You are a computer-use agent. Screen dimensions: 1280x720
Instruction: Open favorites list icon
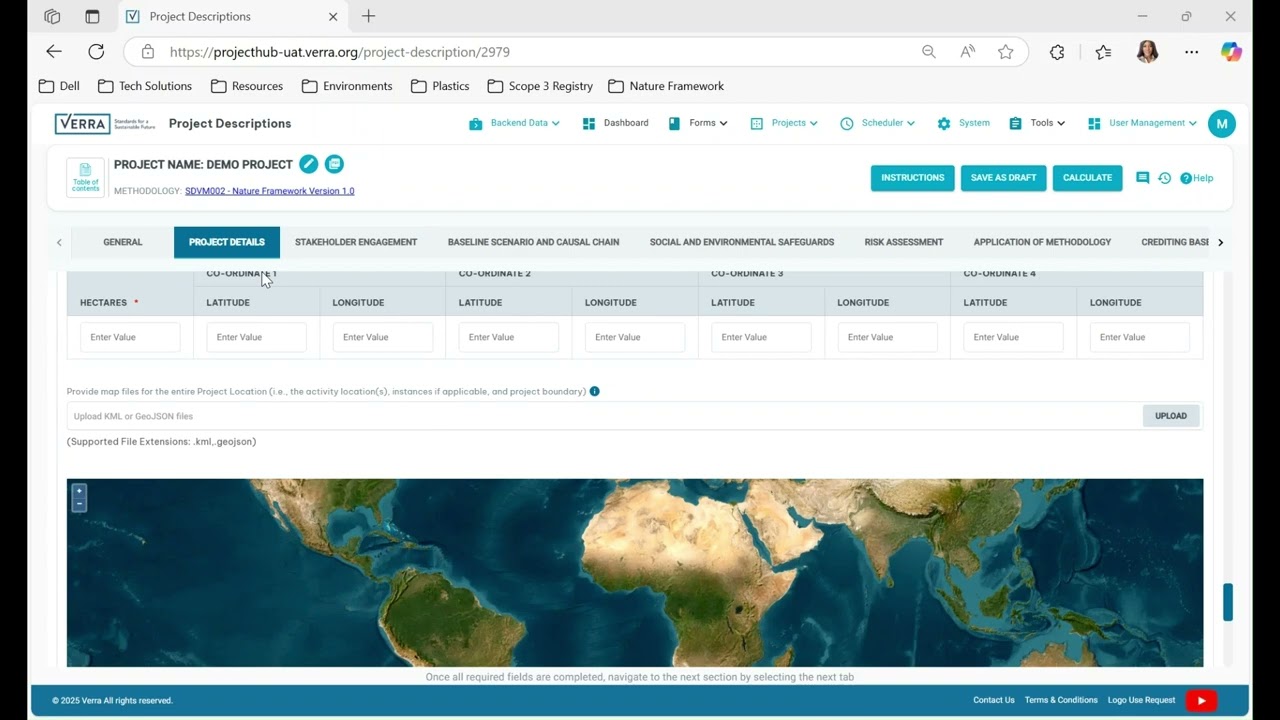[1103, 52]
